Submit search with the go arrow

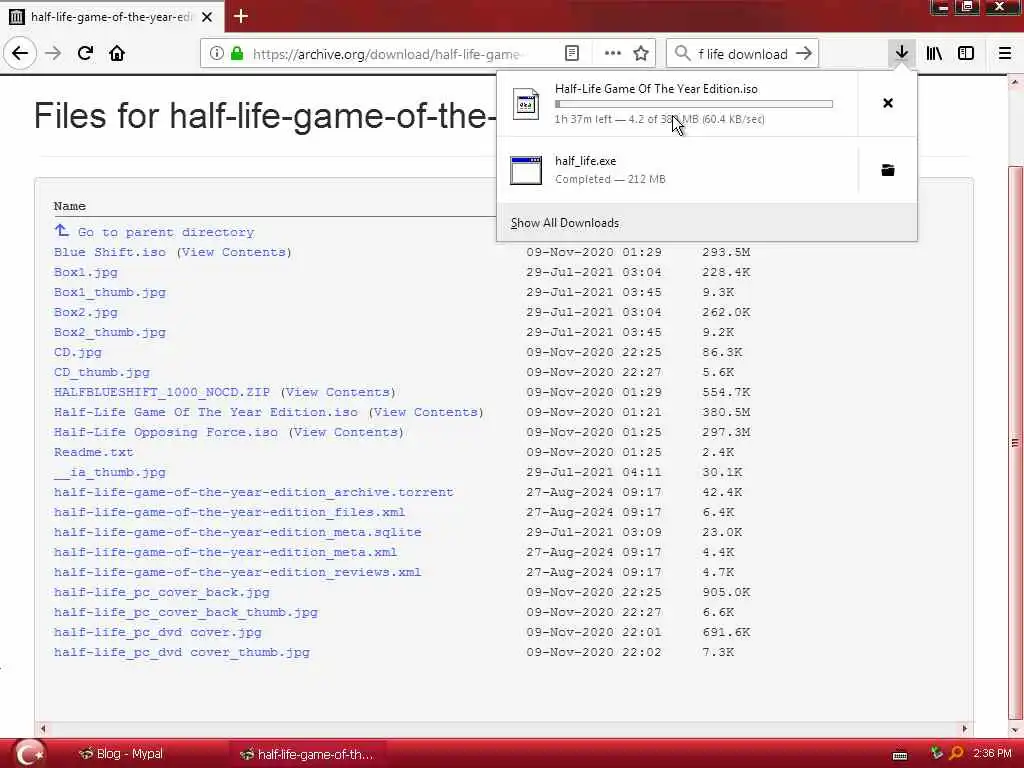(805, 54)
